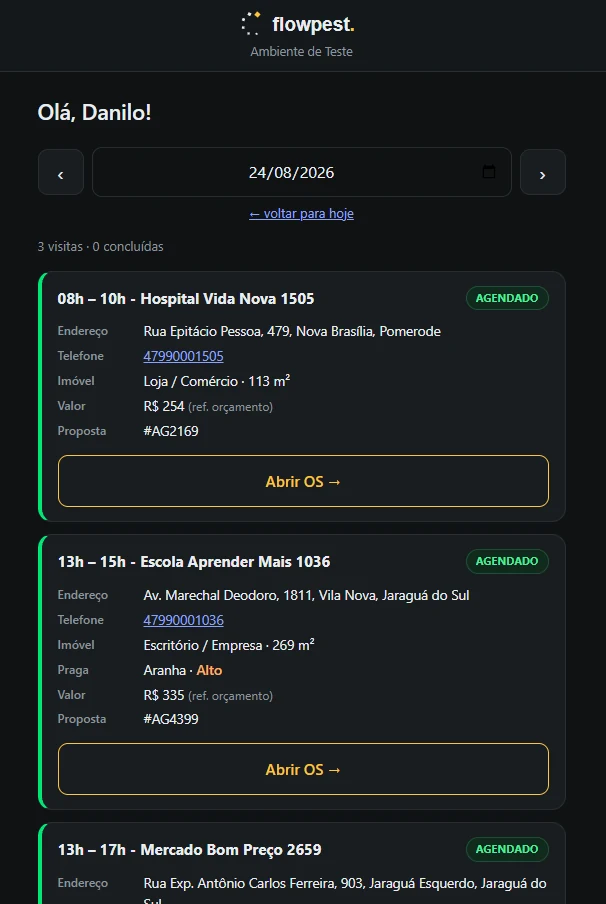Select the Hospital Vida Nova 1505 title
Viewport: 606px width, 904px height.
[x=227, y=299]
